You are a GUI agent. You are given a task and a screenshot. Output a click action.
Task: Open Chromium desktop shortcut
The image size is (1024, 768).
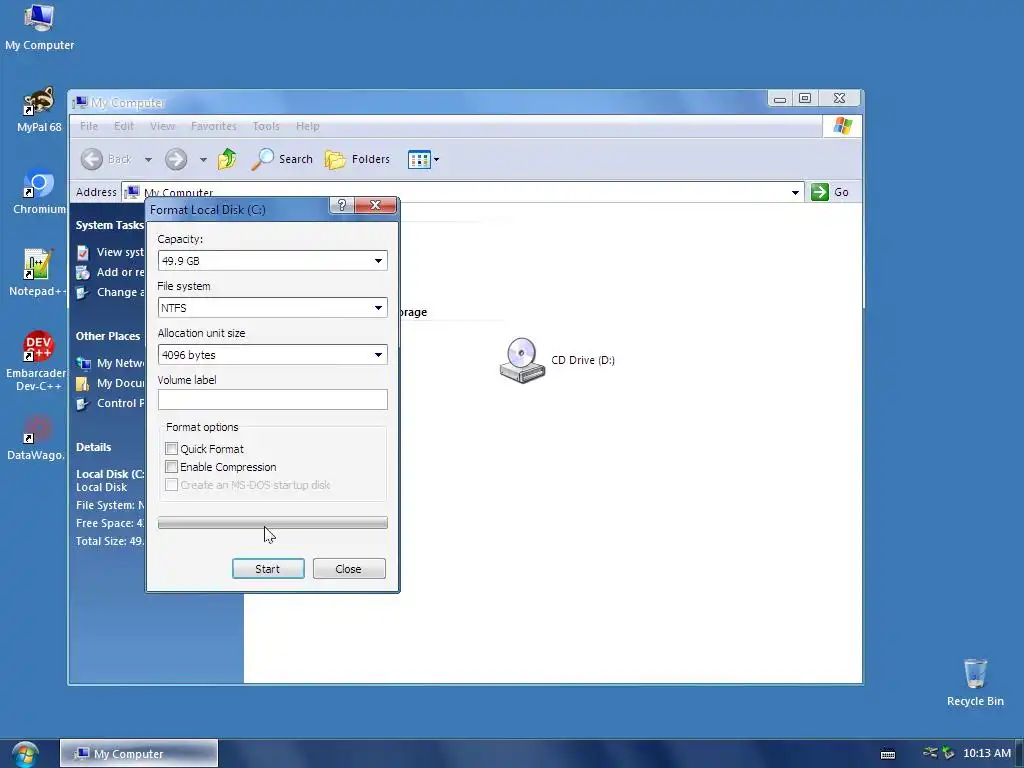tap(39, 192)
